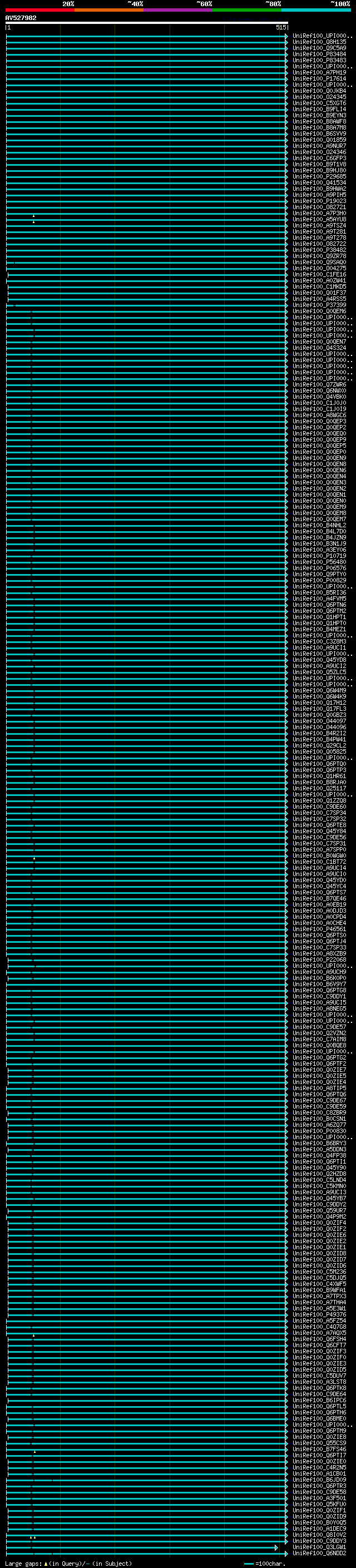Viewport: 356px width, 1568px height.
Task: Click the green ~80% identity color bar
Action: [x=247, y=10]
